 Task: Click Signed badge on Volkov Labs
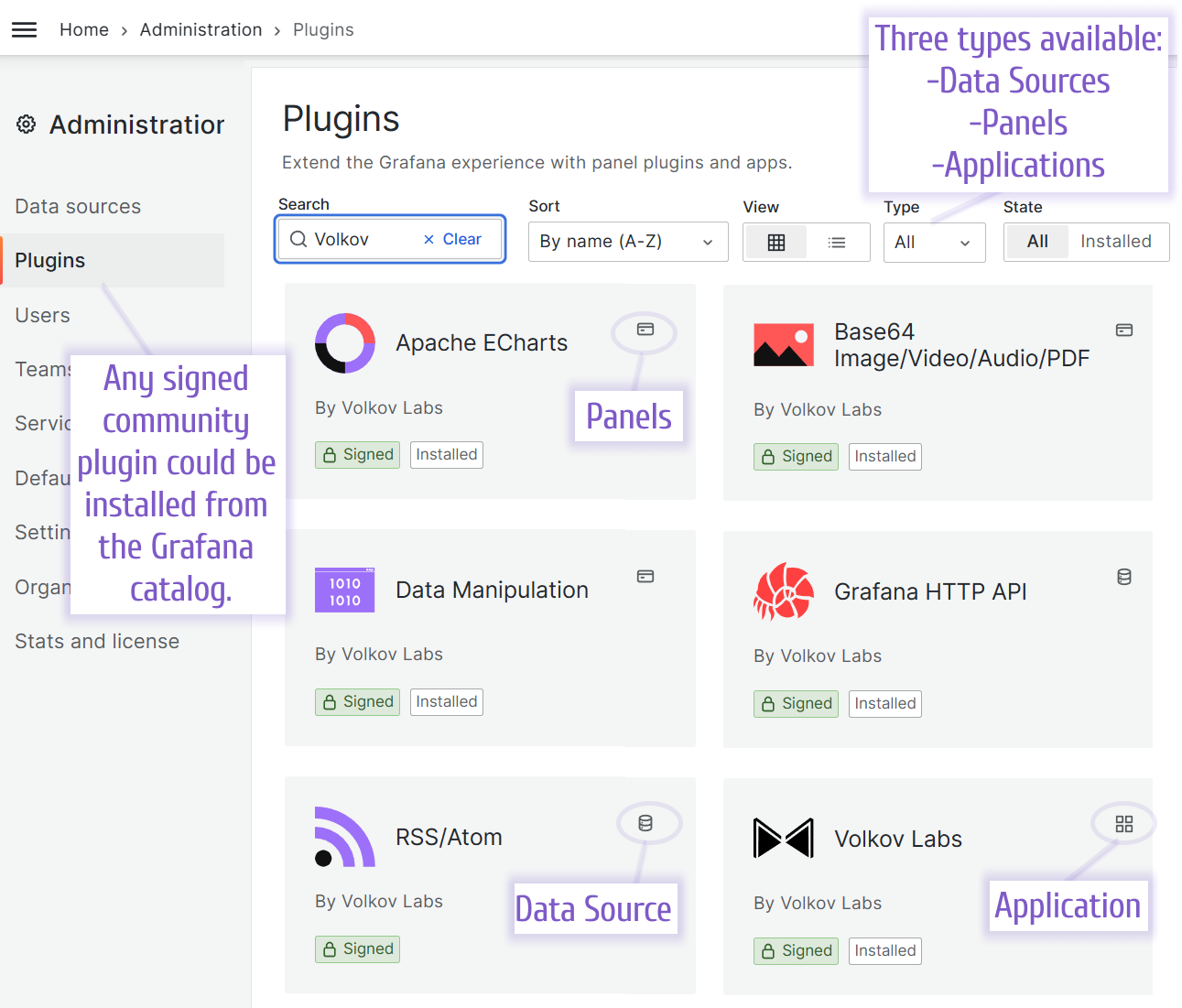pos(796,951)
